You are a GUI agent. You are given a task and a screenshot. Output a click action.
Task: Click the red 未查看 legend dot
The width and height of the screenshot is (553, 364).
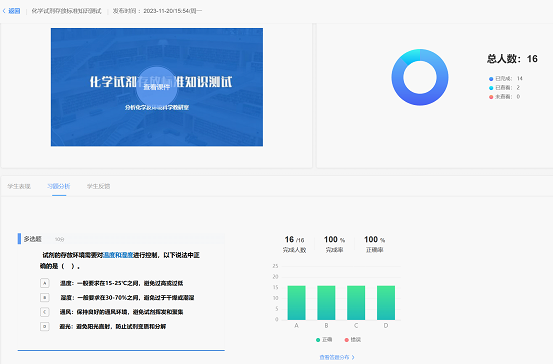click(491, 97)
